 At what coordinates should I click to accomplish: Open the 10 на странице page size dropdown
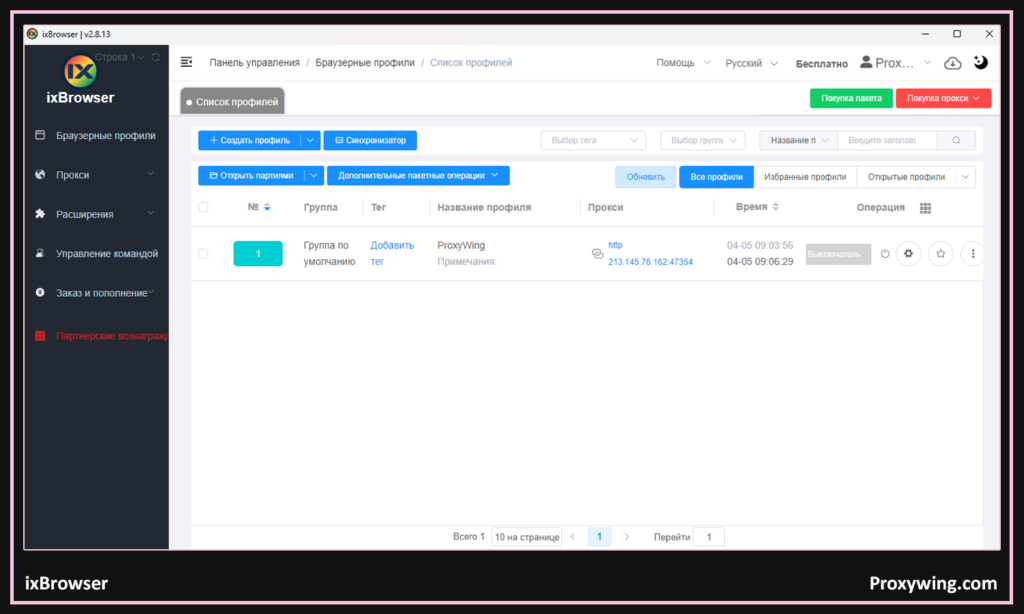click(526, 537)
